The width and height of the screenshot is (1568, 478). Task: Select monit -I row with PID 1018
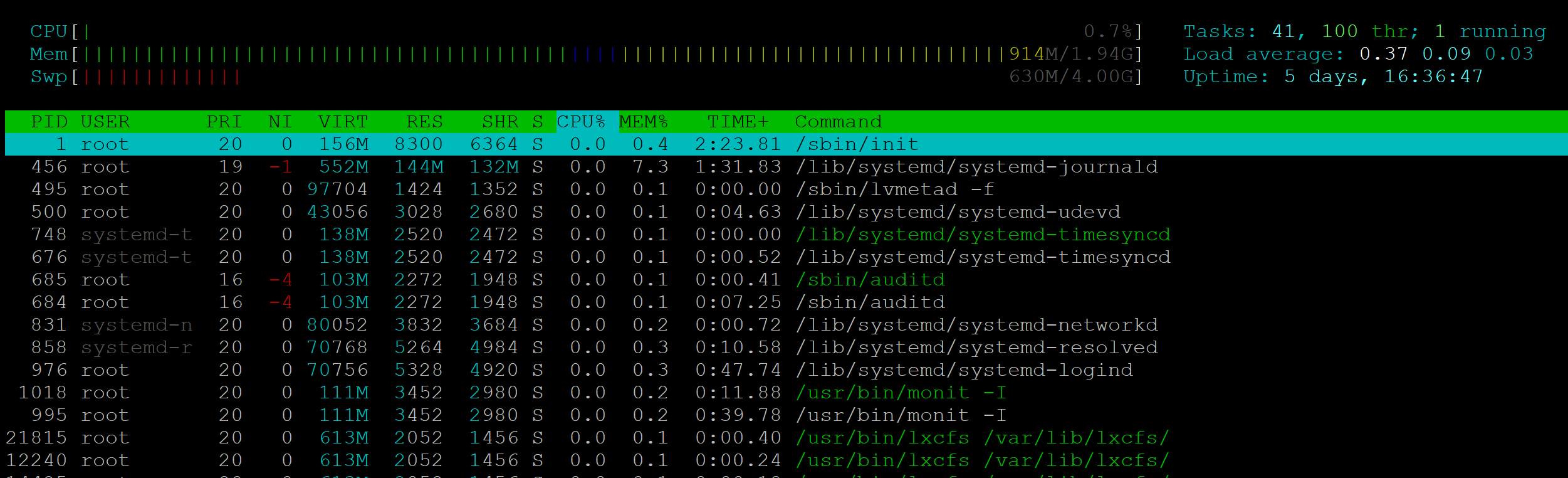[x=787, y=393]
